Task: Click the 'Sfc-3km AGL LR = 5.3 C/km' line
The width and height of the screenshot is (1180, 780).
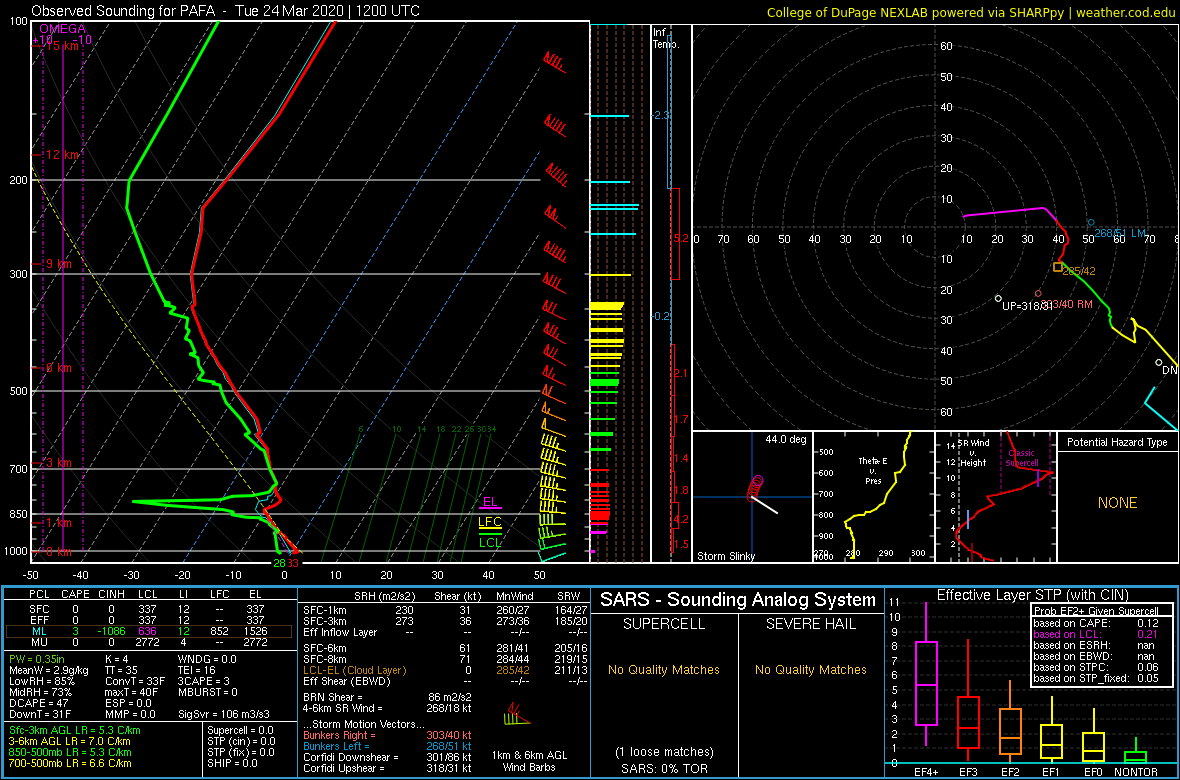Action: point(75,730)
